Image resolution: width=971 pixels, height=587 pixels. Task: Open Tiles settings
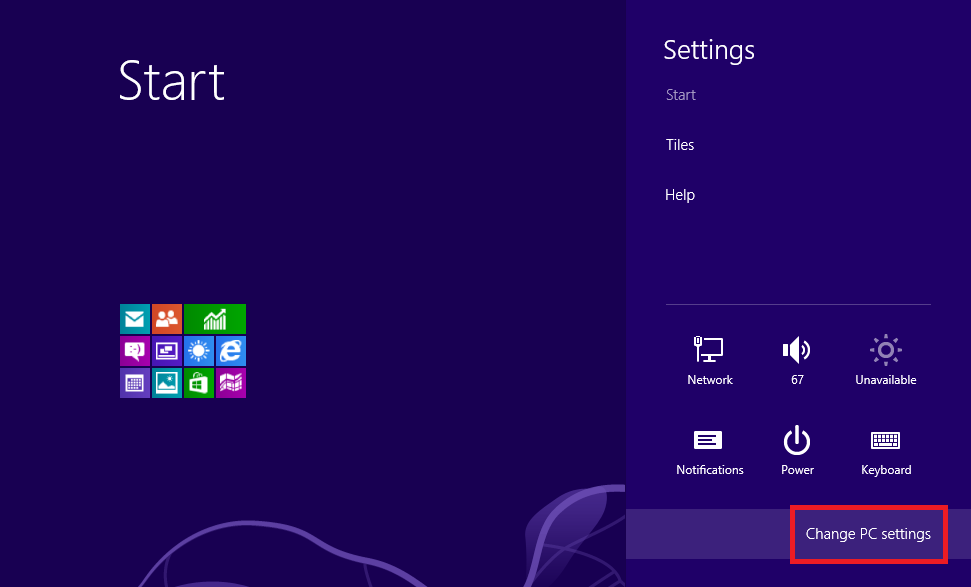(680, 145)
